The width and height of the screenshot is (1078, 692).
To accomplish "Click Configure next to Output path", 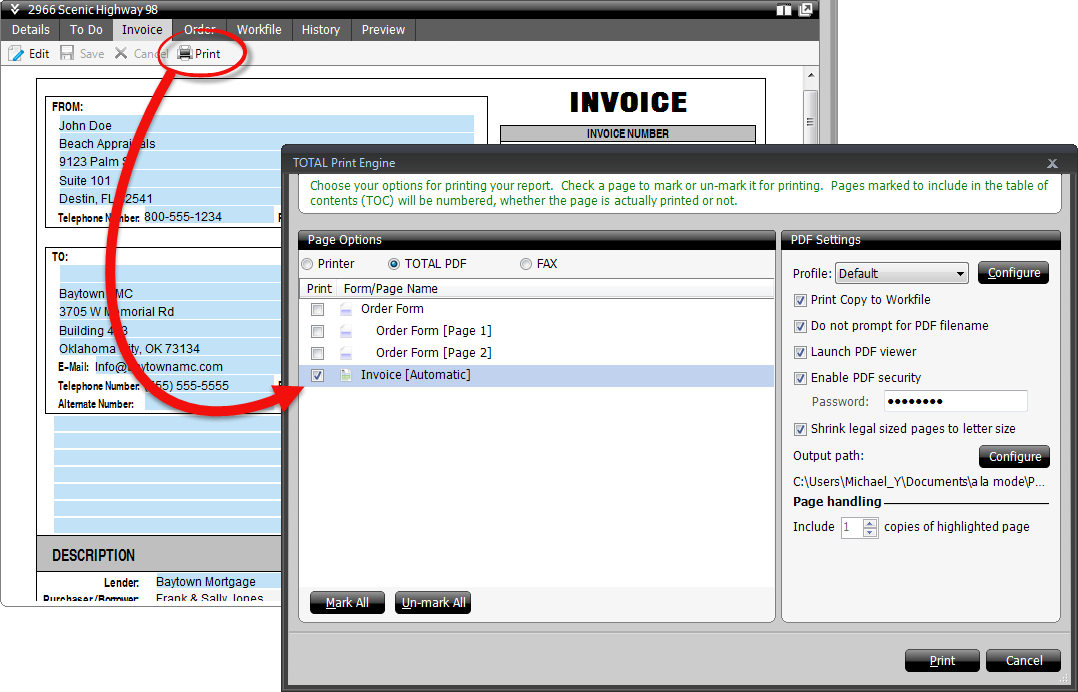I will click(1014, 457).
